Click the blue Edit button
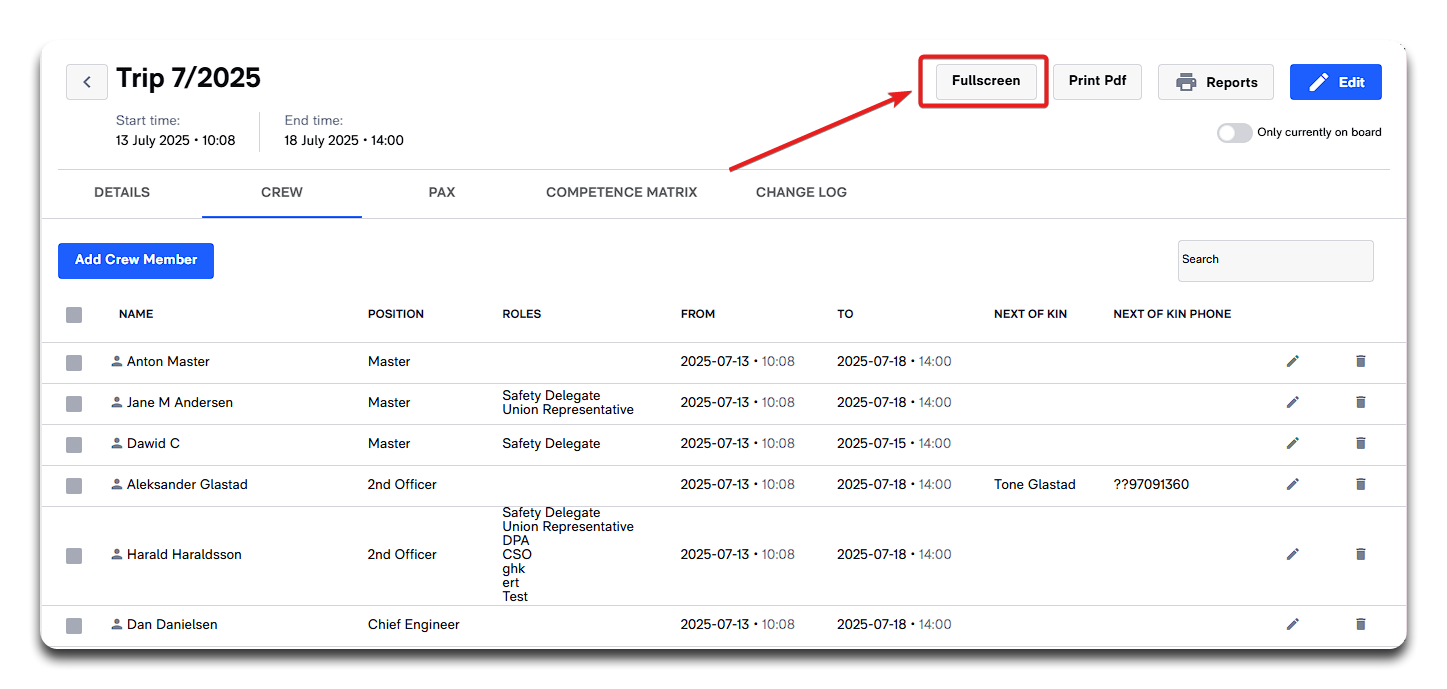The width and height of the screenshot is (1447, 689). point(1335,82)
